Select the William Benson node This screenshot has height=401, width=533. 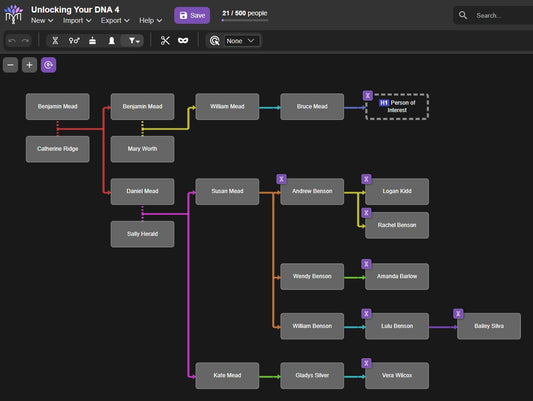(312, 326)
